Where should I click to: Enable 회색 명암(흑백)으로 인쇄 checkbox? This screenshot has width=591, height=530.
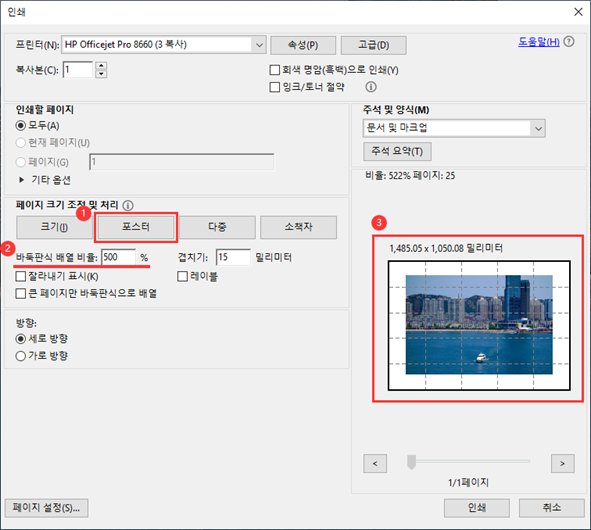tap(275, 70)
